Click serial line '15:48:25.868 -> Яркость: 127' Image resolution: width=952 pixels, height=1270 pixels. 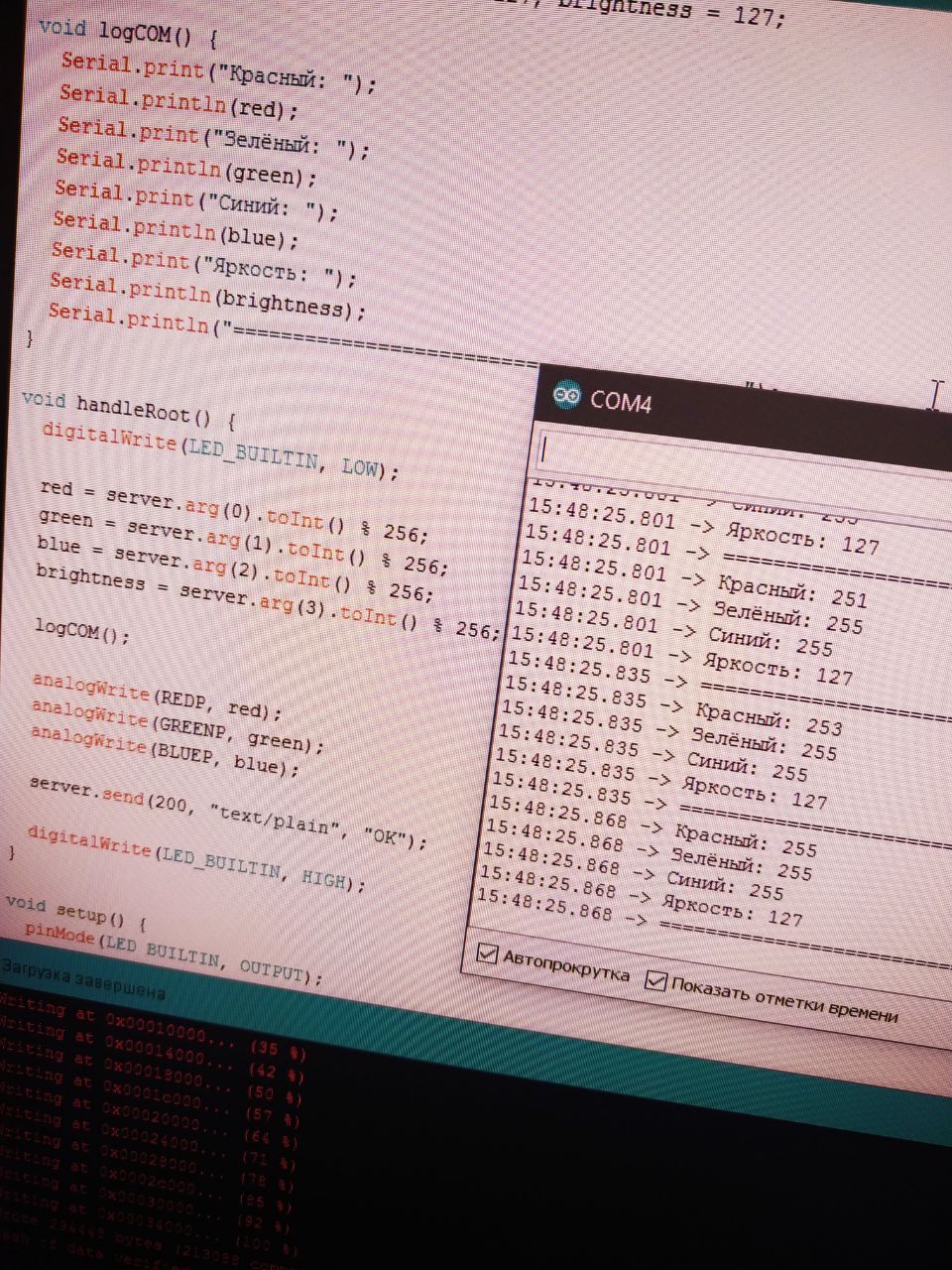(640, 896)
